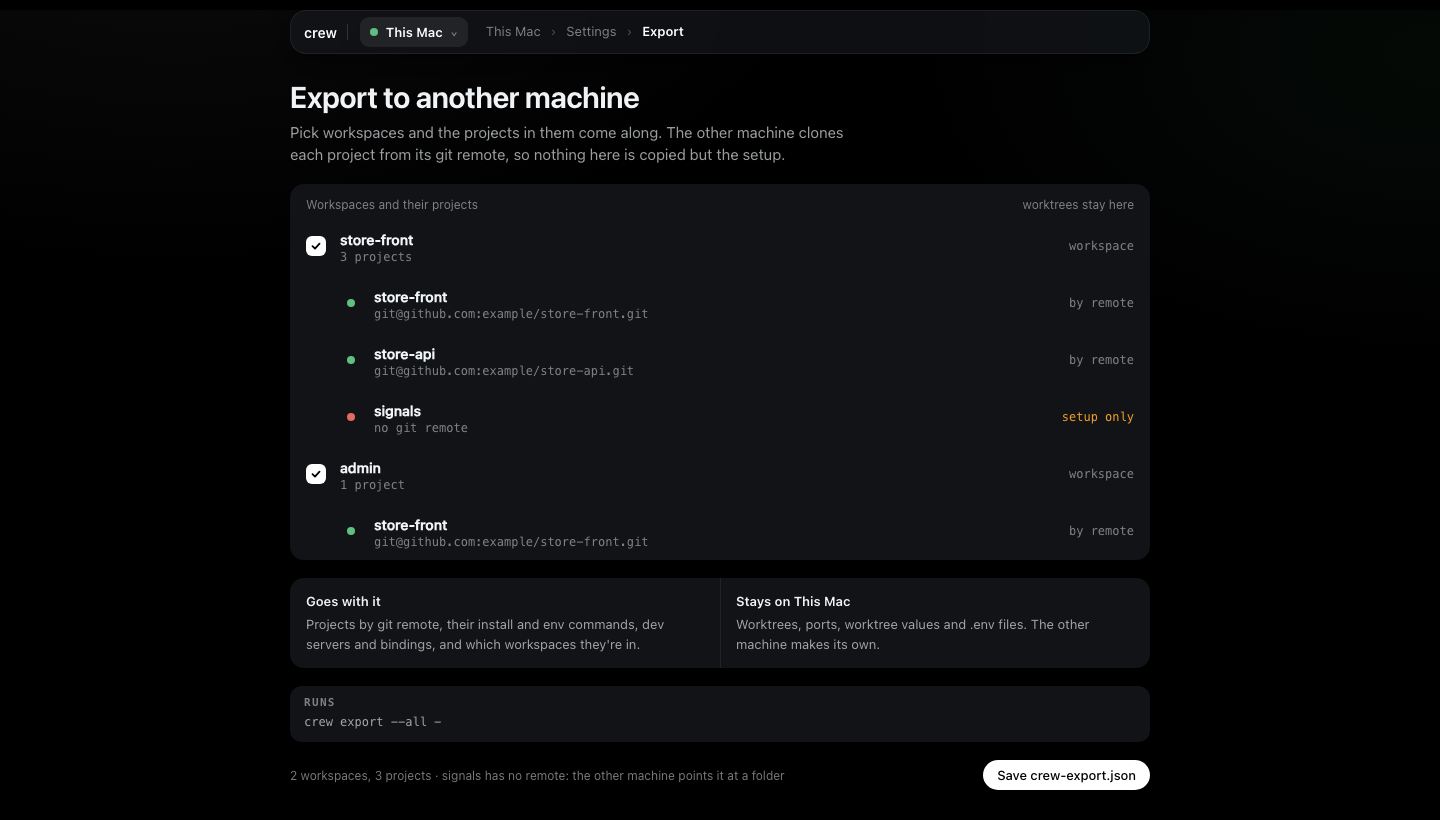The width and height of the screenshot is (1440, 820).
Task: Click '3 projects' under store-front workspace
Action: (376, 257)
